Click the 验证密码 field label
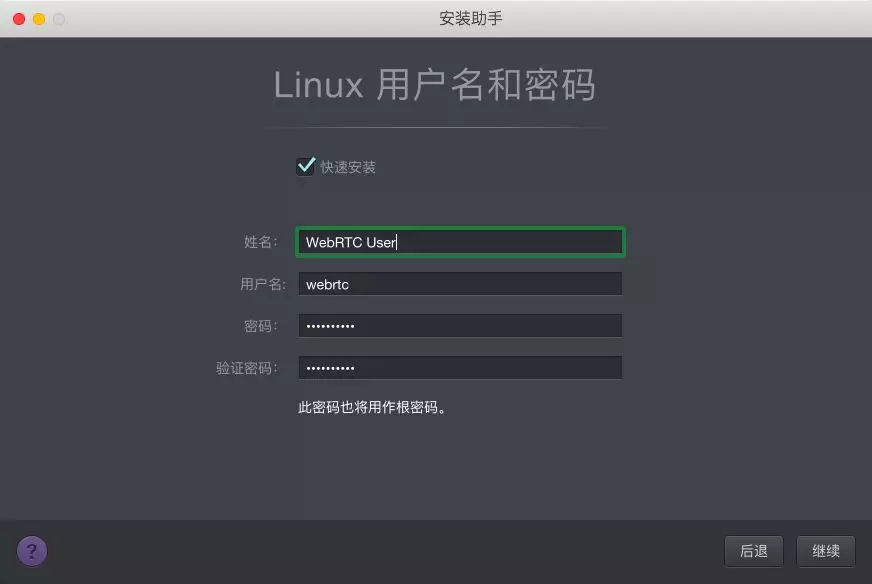 [x=246, y=368]
